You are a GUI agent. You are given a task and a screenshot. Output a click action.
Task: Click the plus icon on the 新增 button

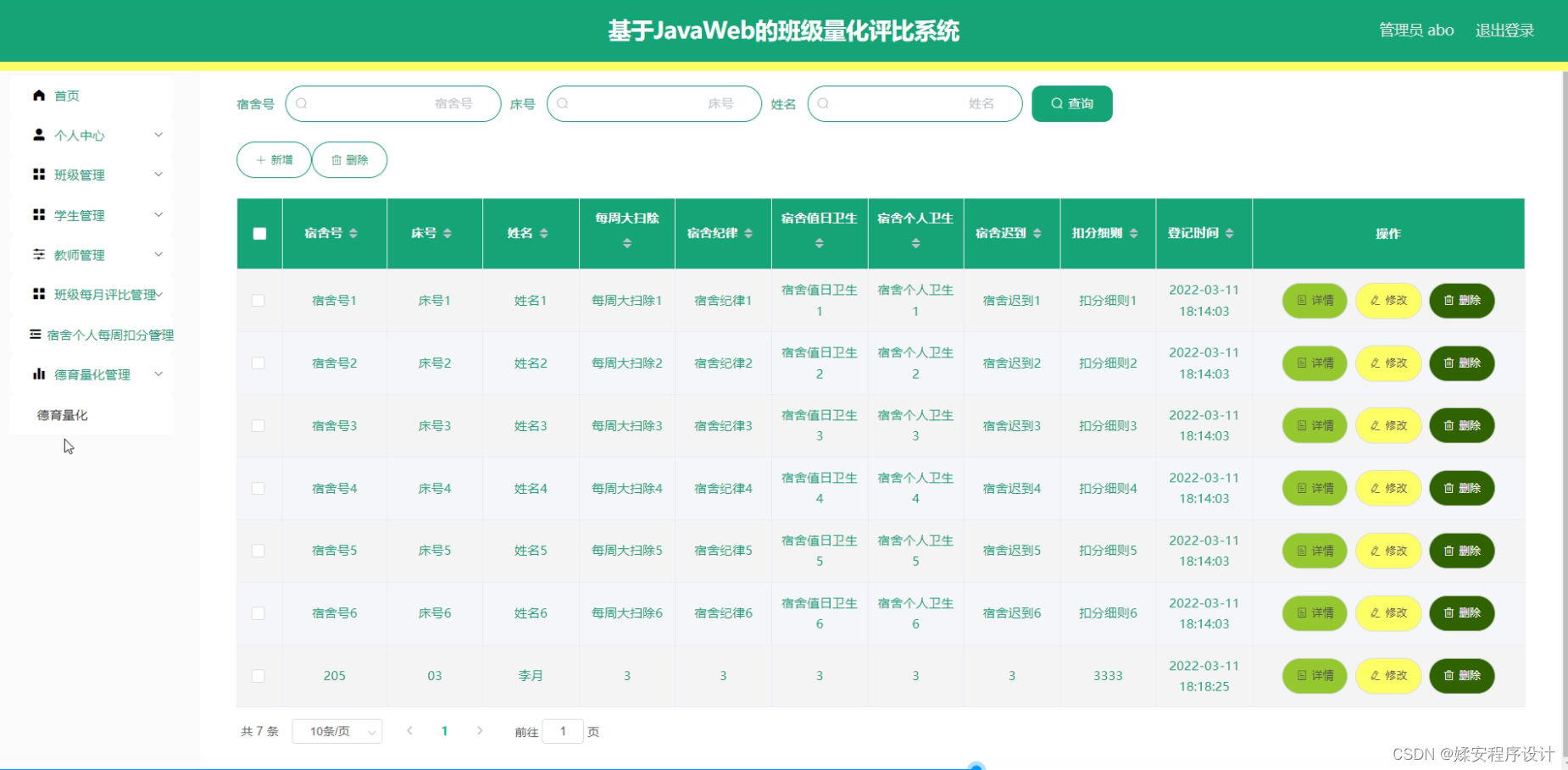pyautogui.click(x=261, y=159)
